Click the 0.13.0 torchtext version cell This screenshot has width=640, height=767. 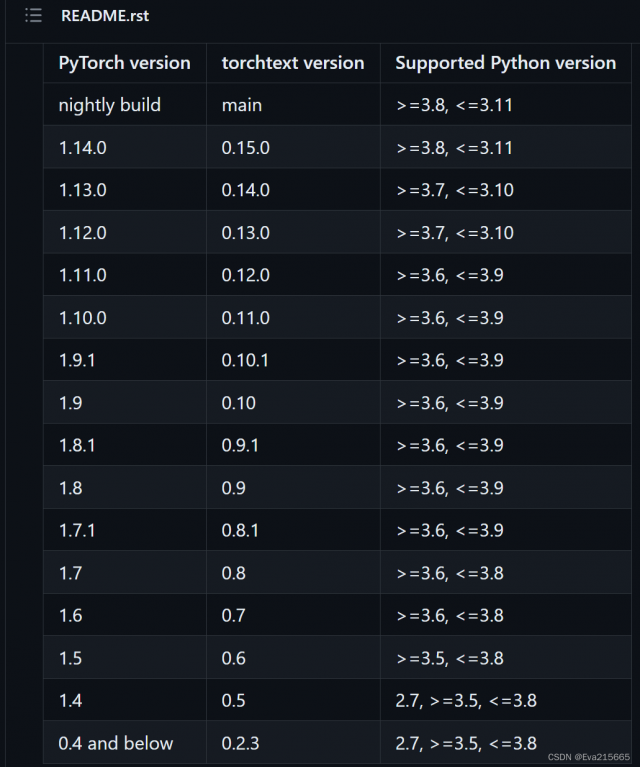[246, 233]
